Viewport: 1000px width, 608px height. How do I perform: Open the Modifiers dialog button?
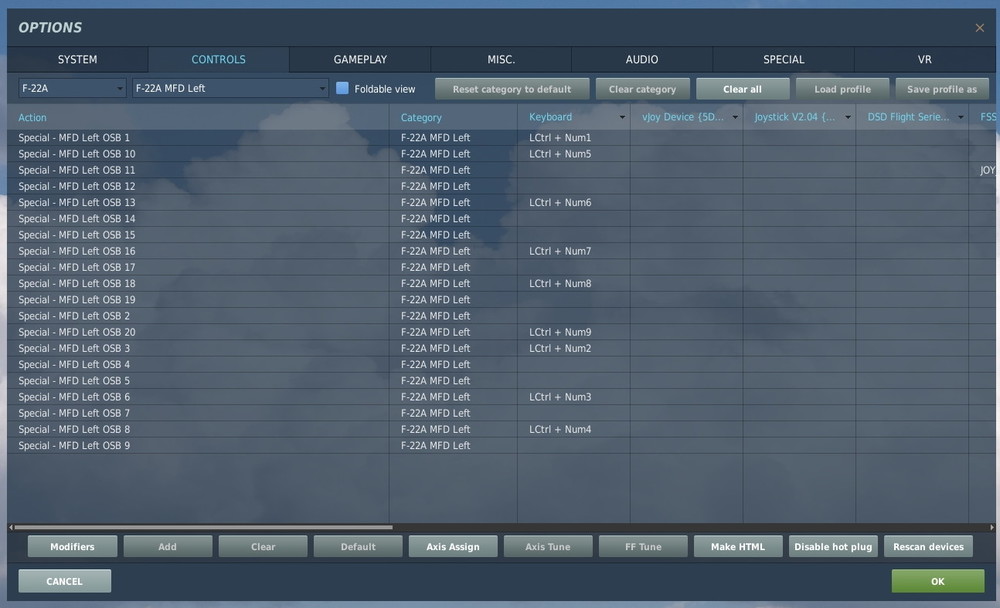pos(72,546)
